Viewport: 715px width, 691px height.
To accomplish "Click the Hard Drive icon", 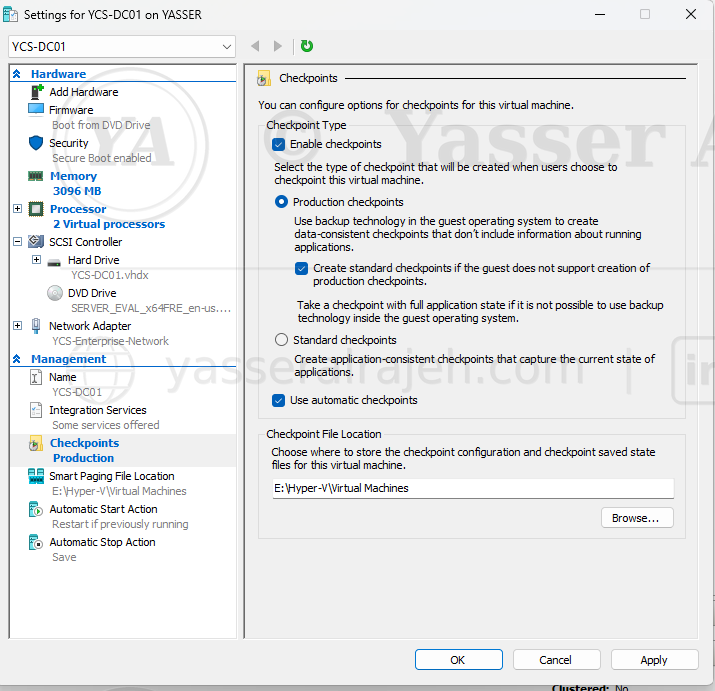I will click(54, 262).
